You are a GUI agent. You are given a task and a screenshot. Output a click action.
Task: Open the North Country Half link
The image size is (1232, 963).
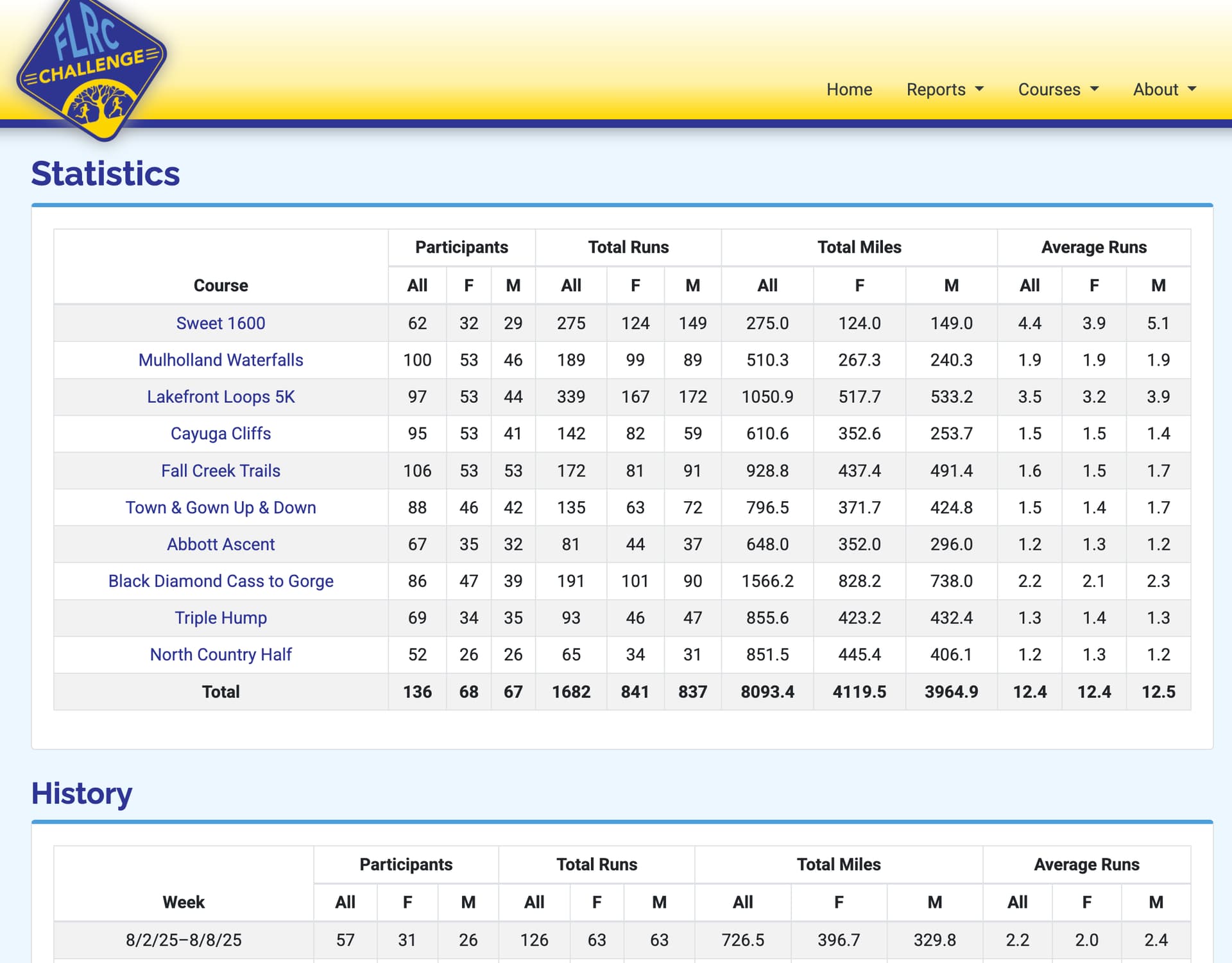point(220,654)
